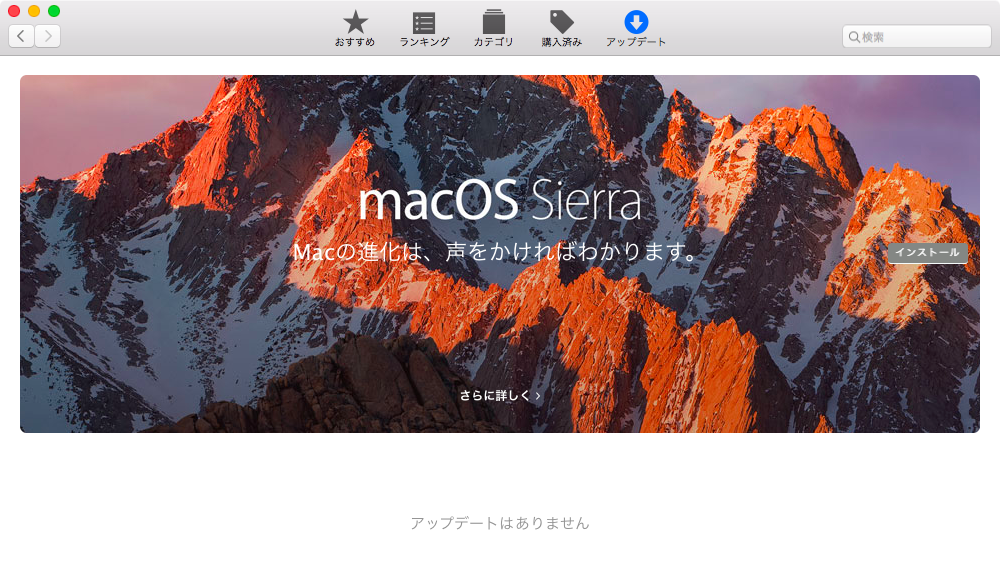Image resolution: width=1000 pixels, height=570 pixels.
Task: Open the さらに詳しく link
Action: click(500, 395)
